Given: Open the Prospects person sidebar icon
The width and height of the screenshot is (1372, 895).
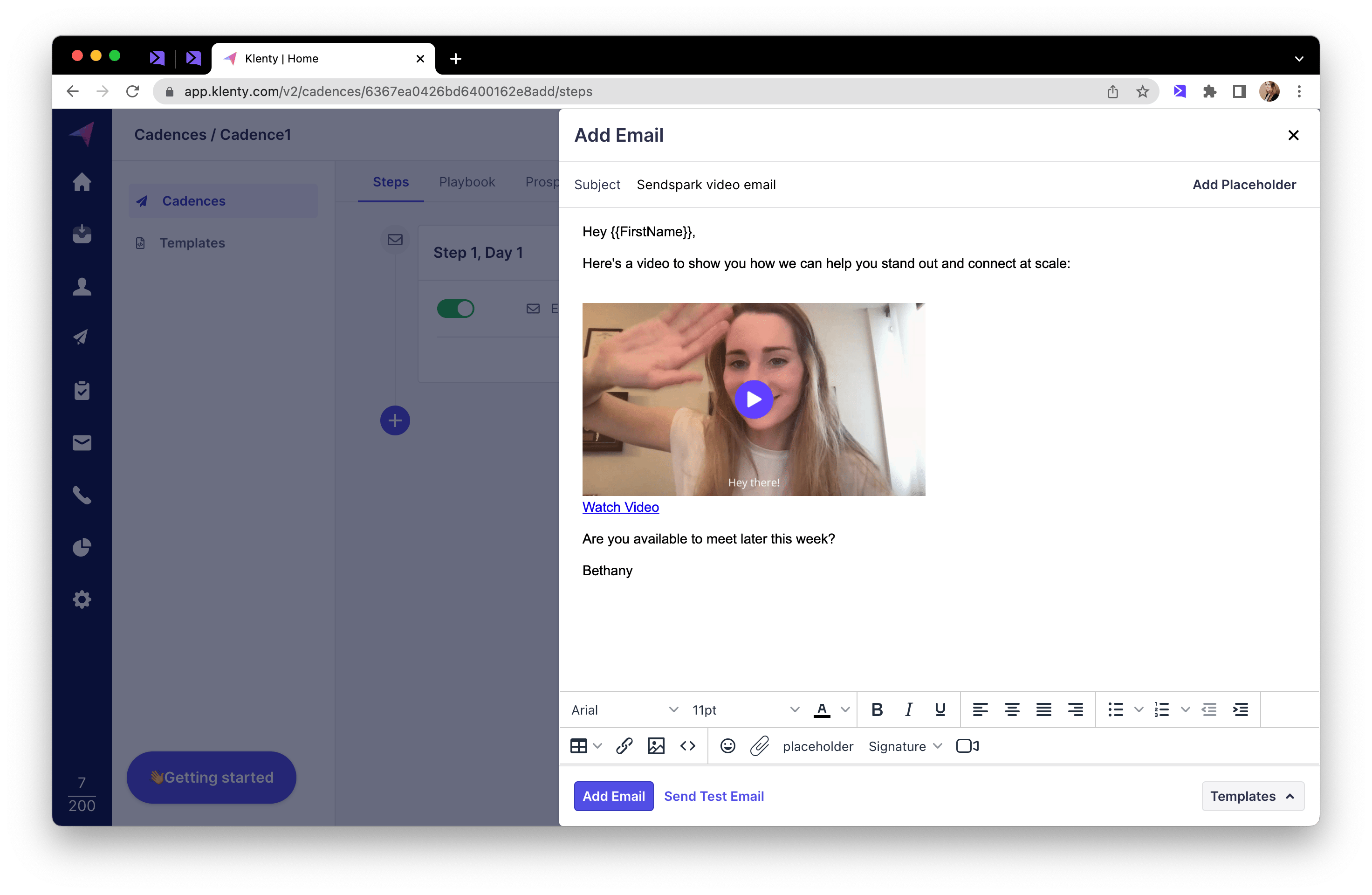Looking at the screenshot, I should tap(82, 287).
